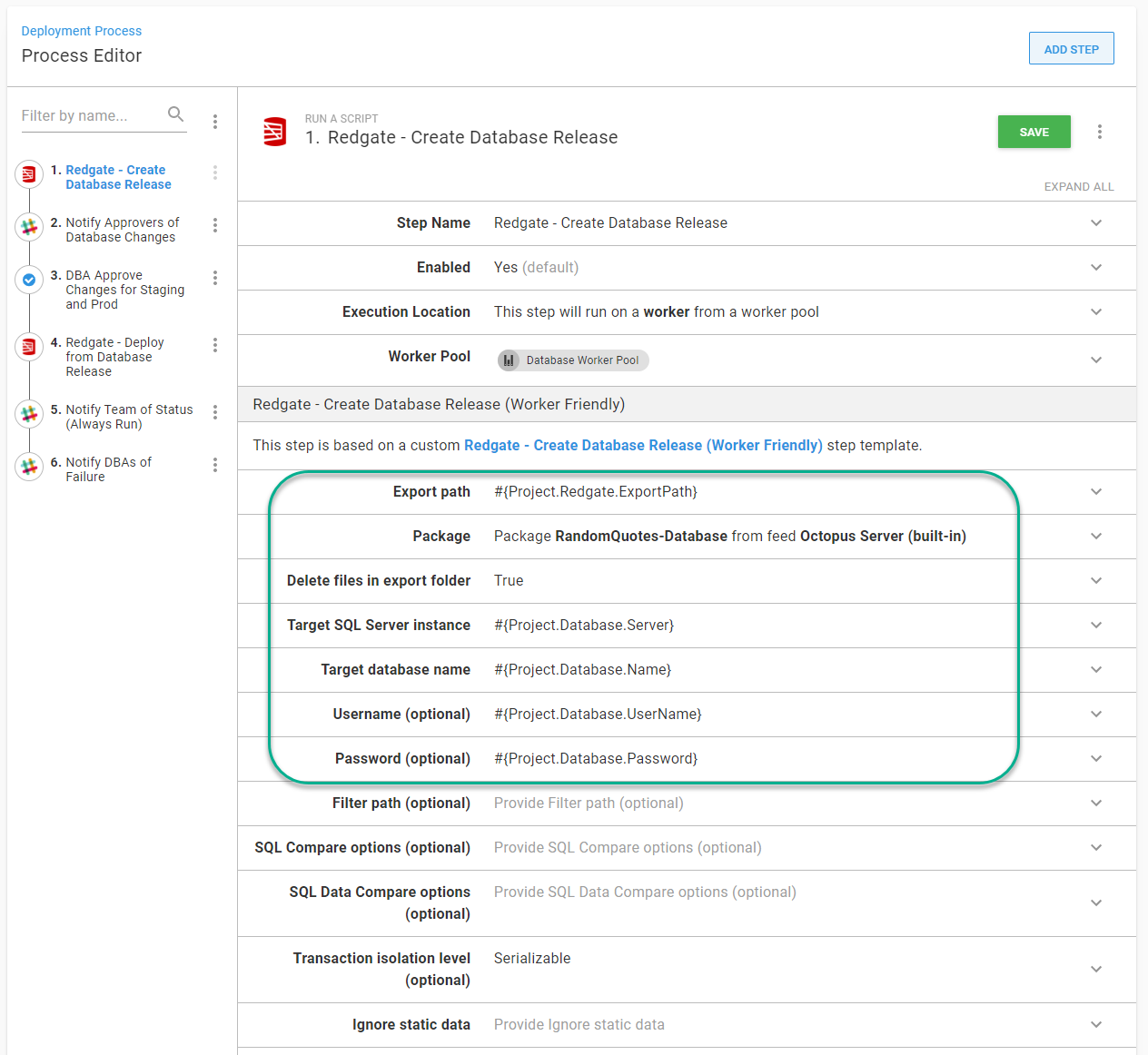Screen dimensions: 1148x1055
Task: Expand the Target SQL Server instance section
Action: [x=1096, y=626]
